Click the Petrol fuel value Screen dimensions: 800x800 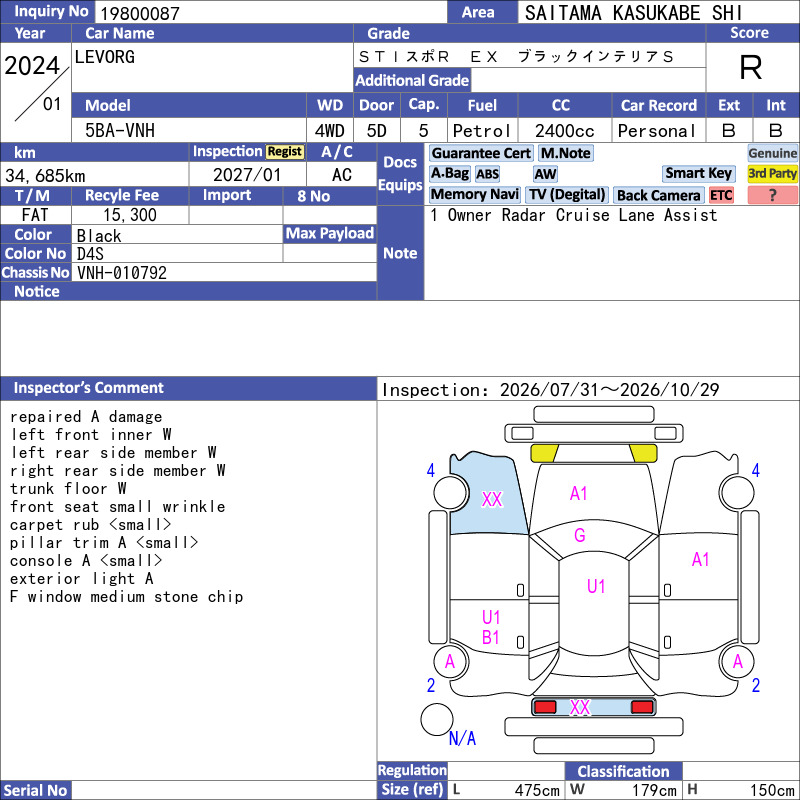tap(482, 131)
